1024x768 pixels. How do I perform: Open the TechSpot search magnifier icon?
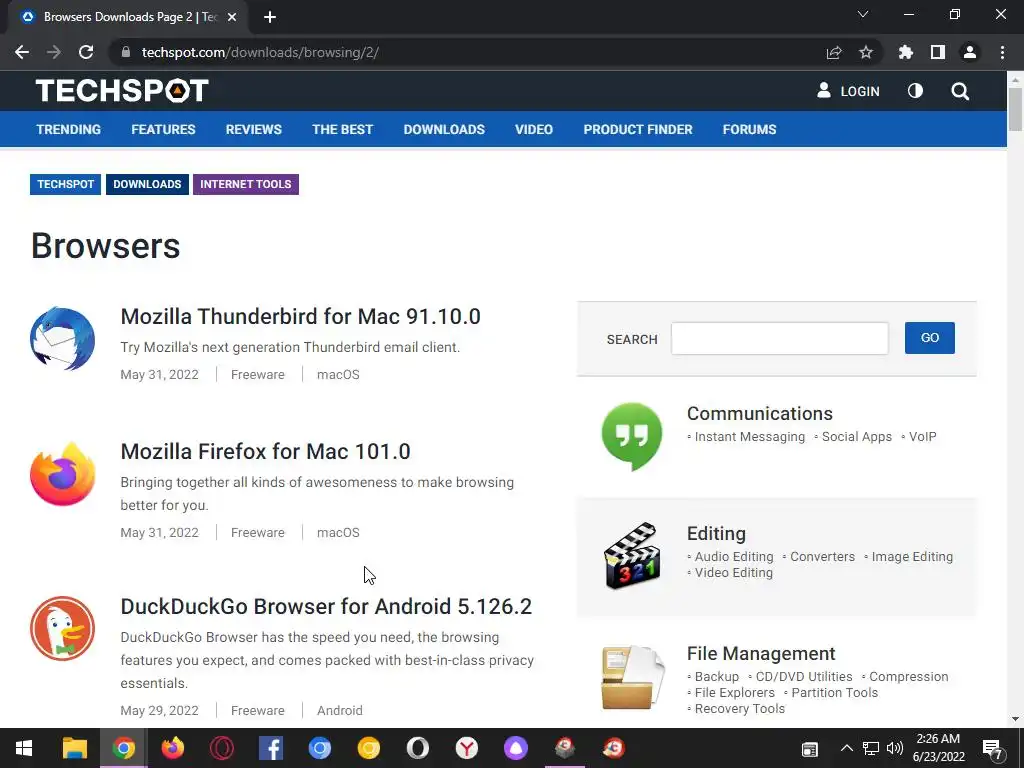(960, 91)
